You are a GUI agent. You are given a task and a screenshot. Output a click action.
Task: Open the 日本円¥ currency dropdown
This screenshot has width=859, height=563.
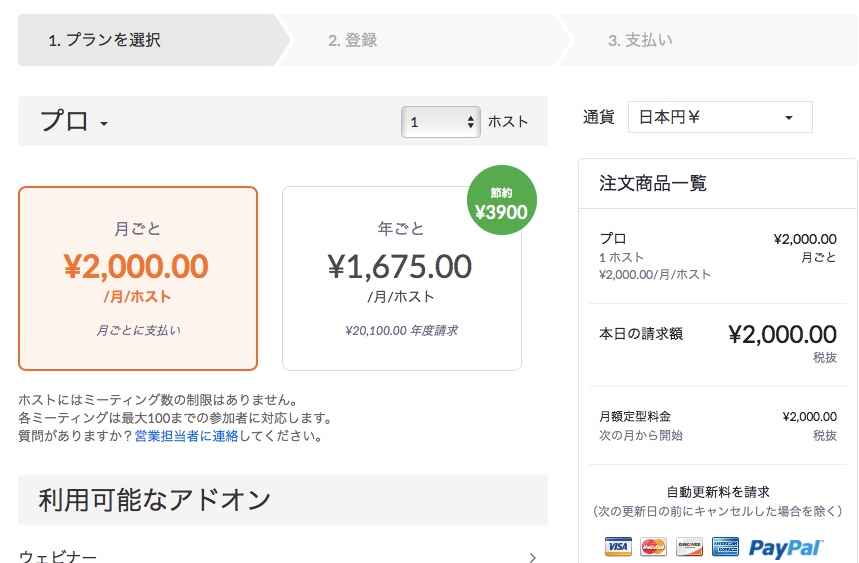click(x=719, y=118)
